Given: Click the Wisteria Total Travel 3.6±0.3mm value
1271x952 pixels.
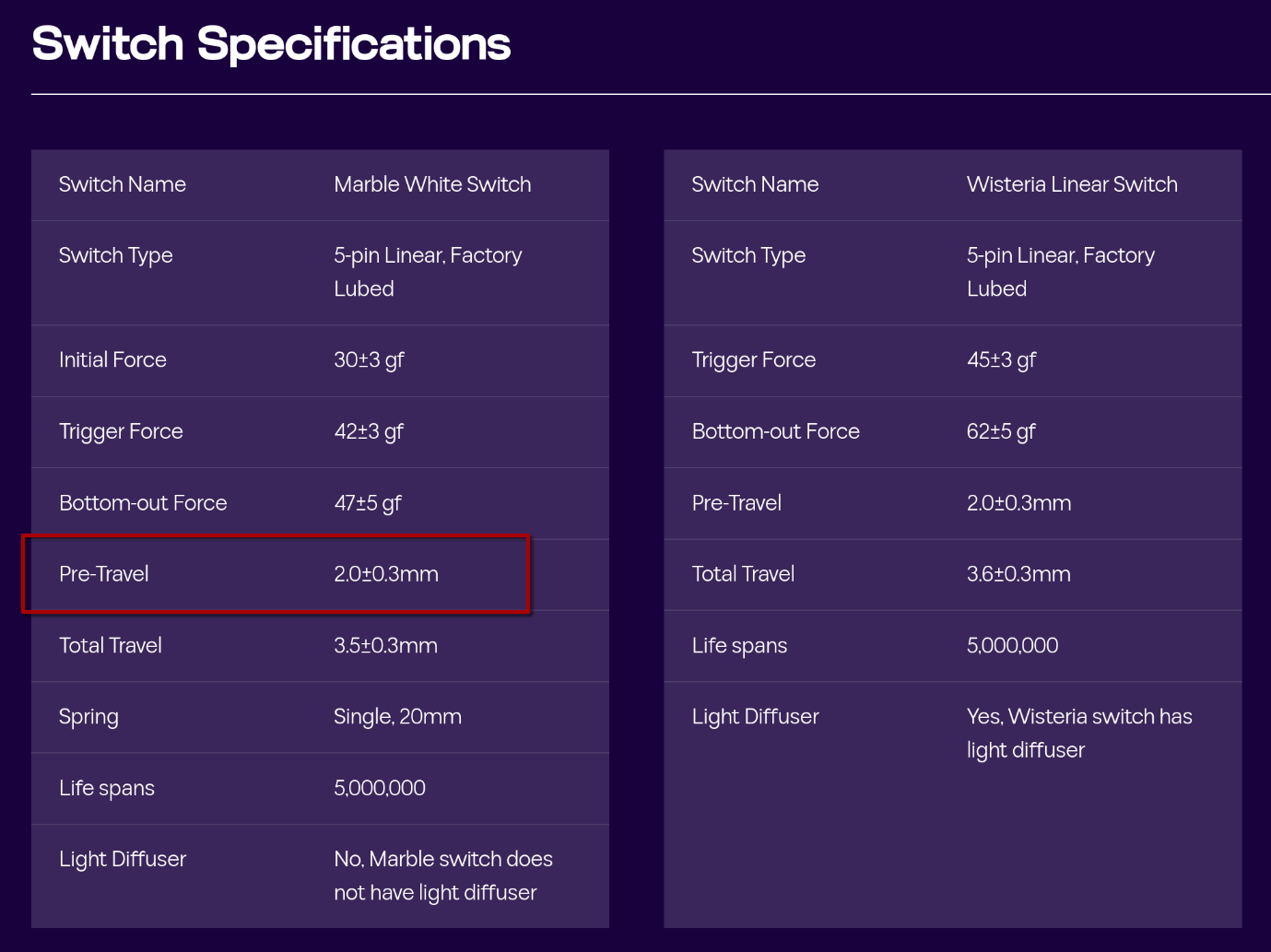Looking at the screenshot, I should coord(1018,574).
